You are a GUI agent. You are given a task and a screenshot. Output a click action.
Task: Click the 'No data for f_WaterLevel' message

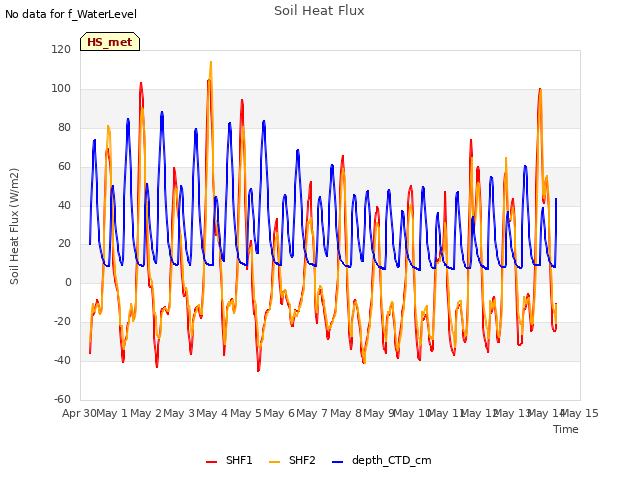[71, 14]
